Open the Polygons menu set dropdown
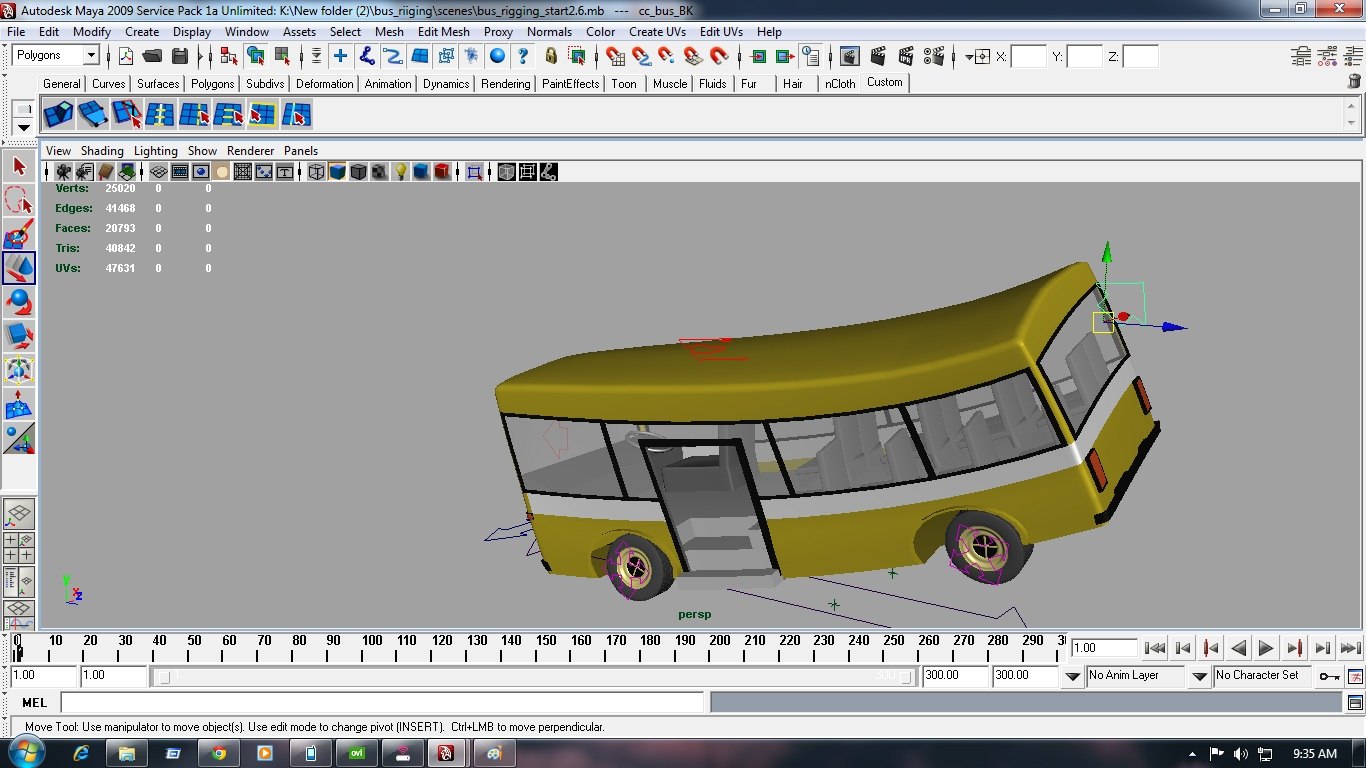Image resolution: width=1366 pixels, height=768 pixels. [x=90, y=55]
